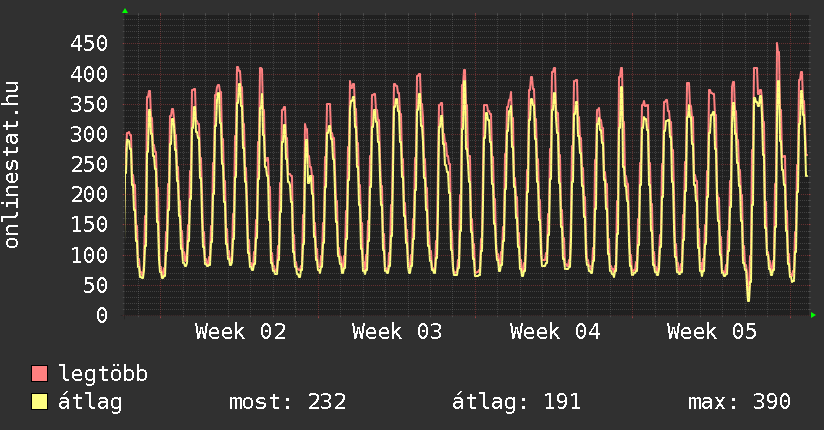Viewport: 824px width, 430px height.
Task: Click the 250 y-axis value
Action: tap(89, 164)
